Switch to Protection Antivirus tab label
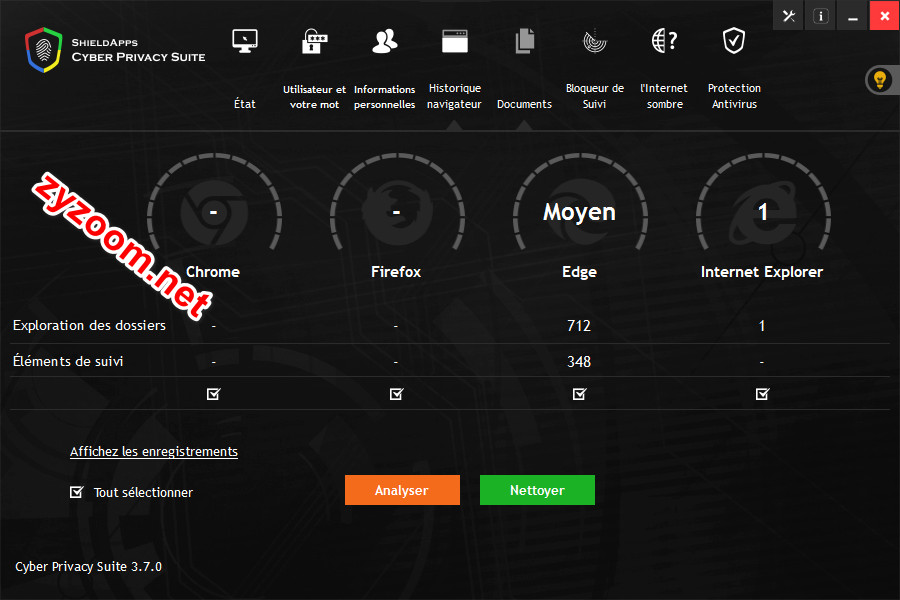Screen dimensions: 900x600 tap(734, 96)
